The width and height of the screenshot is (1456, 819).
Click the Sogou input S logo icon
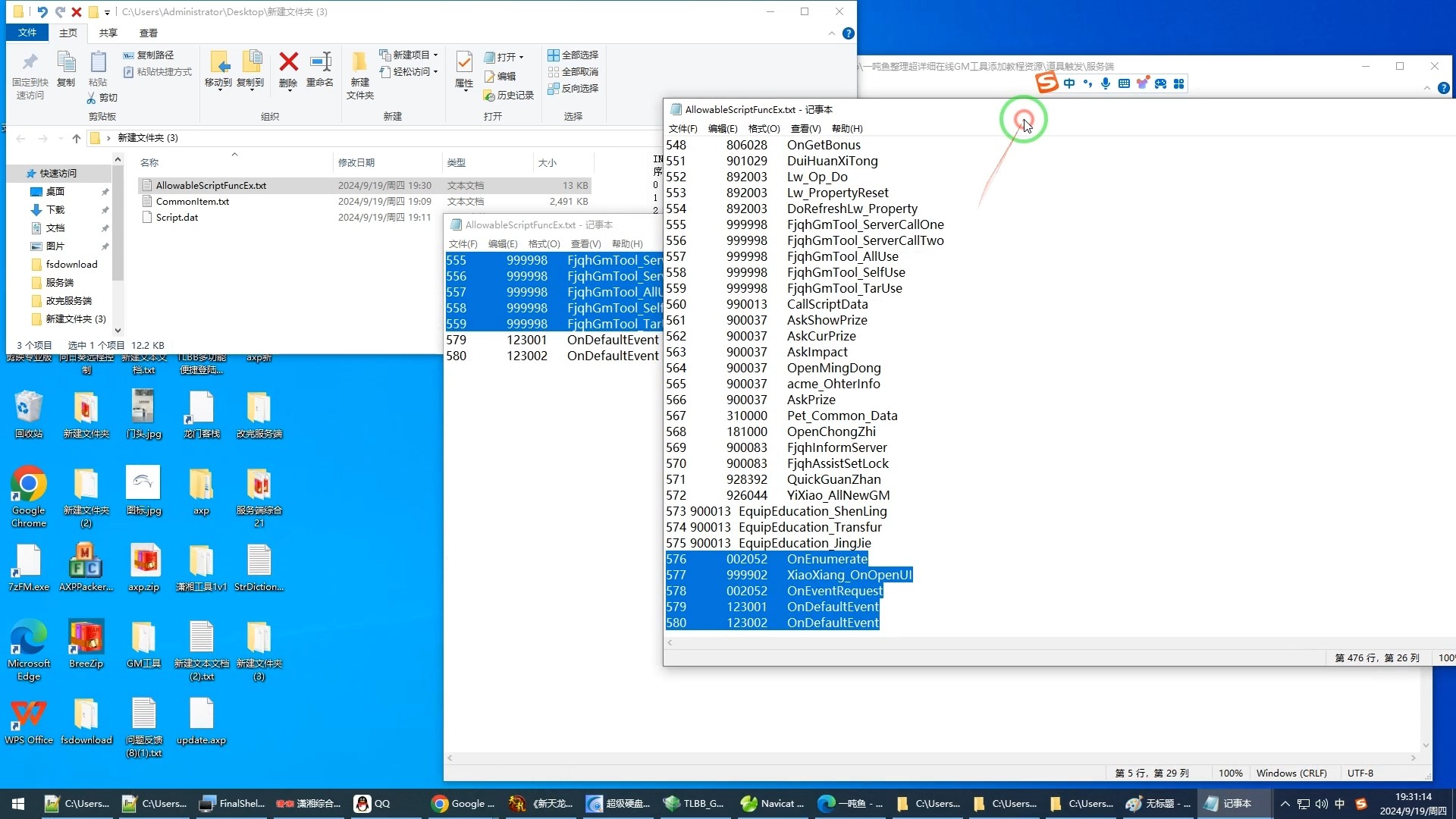click(x=1047, y=83)
